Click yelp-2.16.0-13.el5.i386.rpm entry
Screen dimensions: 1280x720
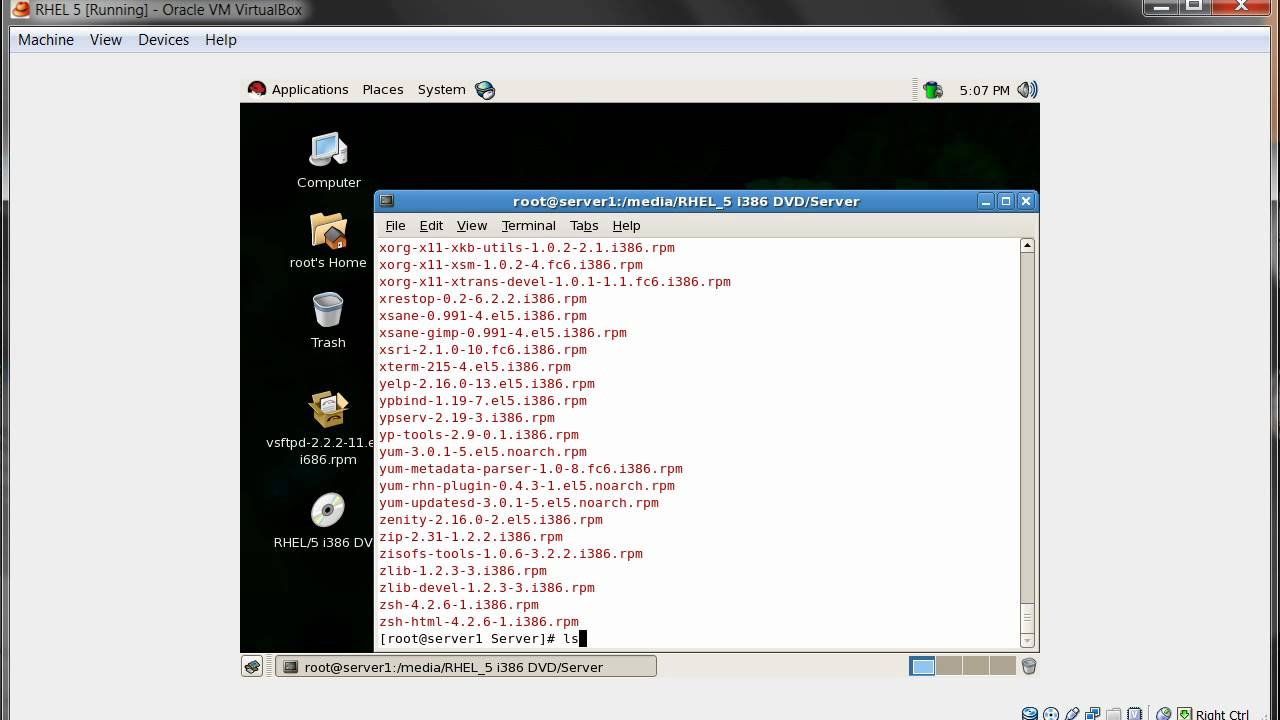coord(487,383)
